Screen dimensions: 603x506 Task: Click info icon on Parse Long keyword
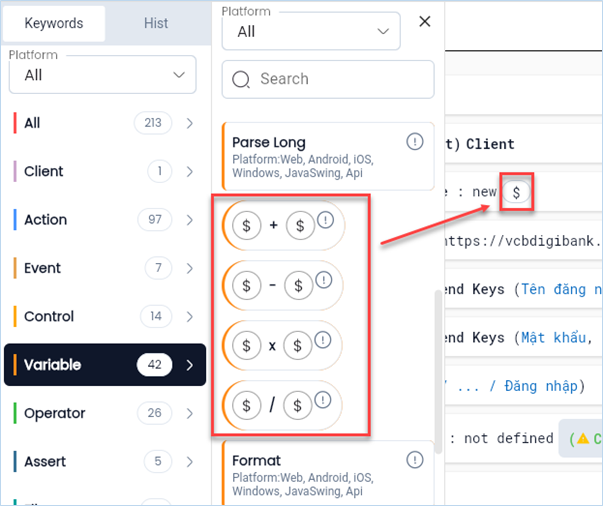415,142
